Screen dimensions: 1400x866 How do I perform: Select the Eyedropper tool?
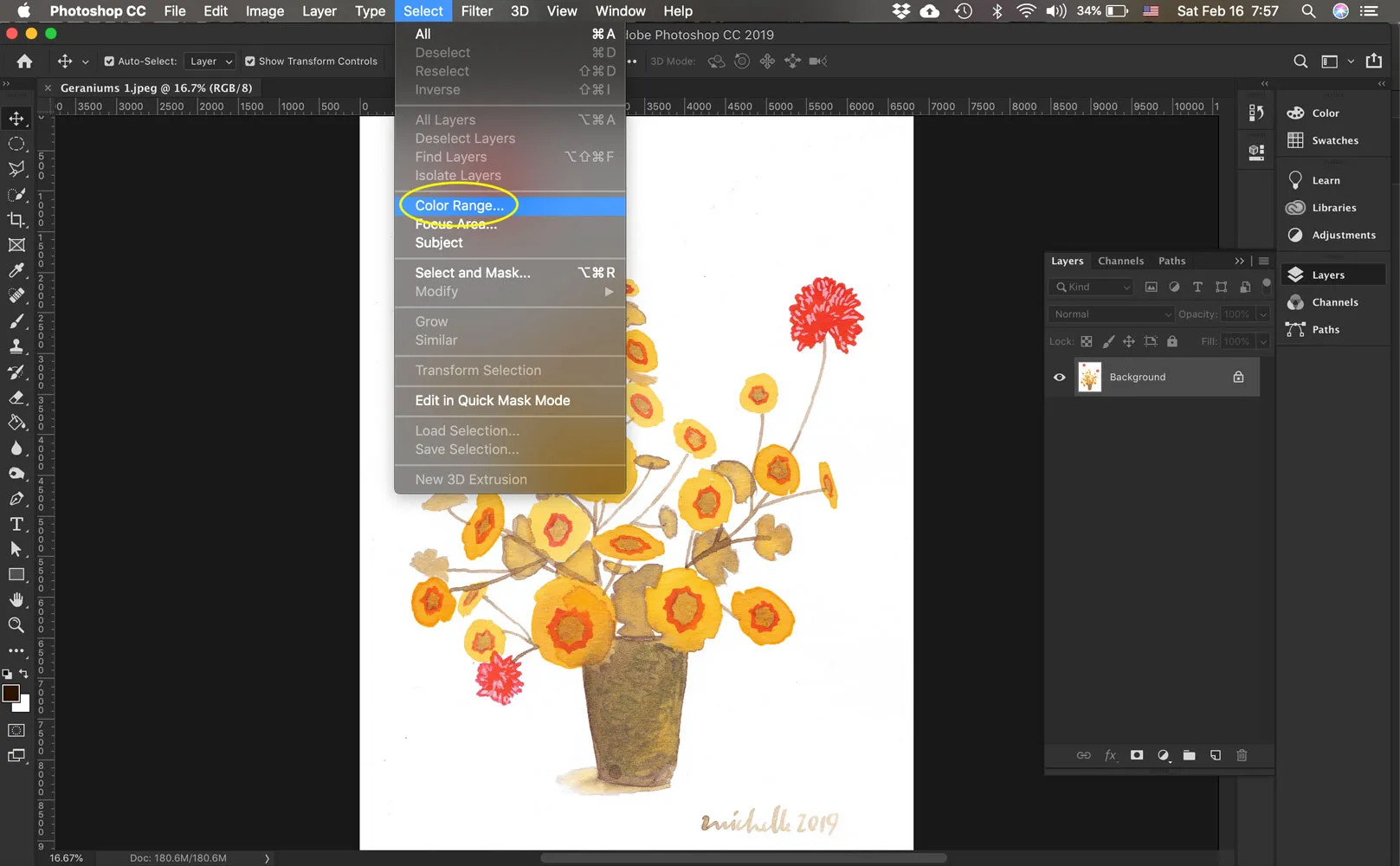(16, 270)
